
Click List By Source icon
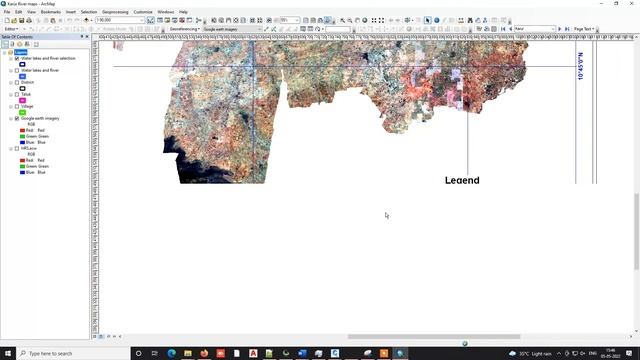(x=12, y=44)
